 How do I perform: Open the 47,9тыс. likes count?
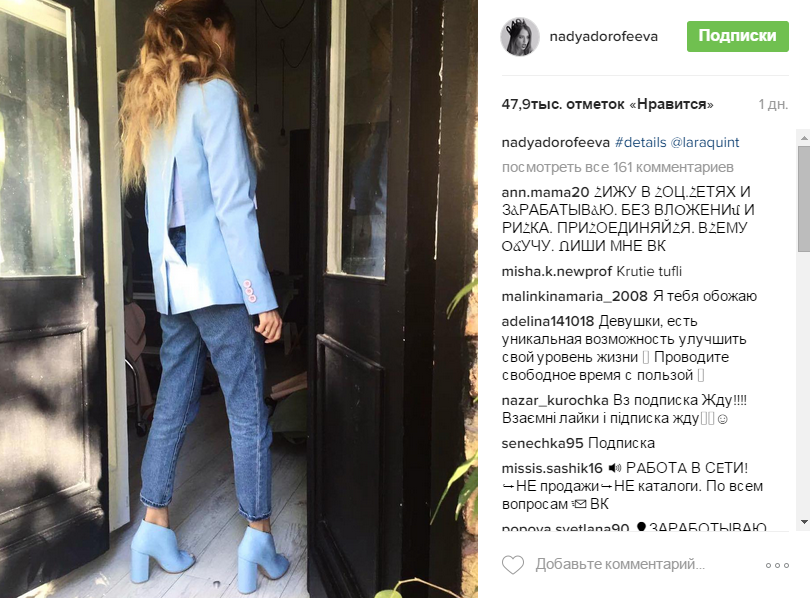tap(608, 104)
